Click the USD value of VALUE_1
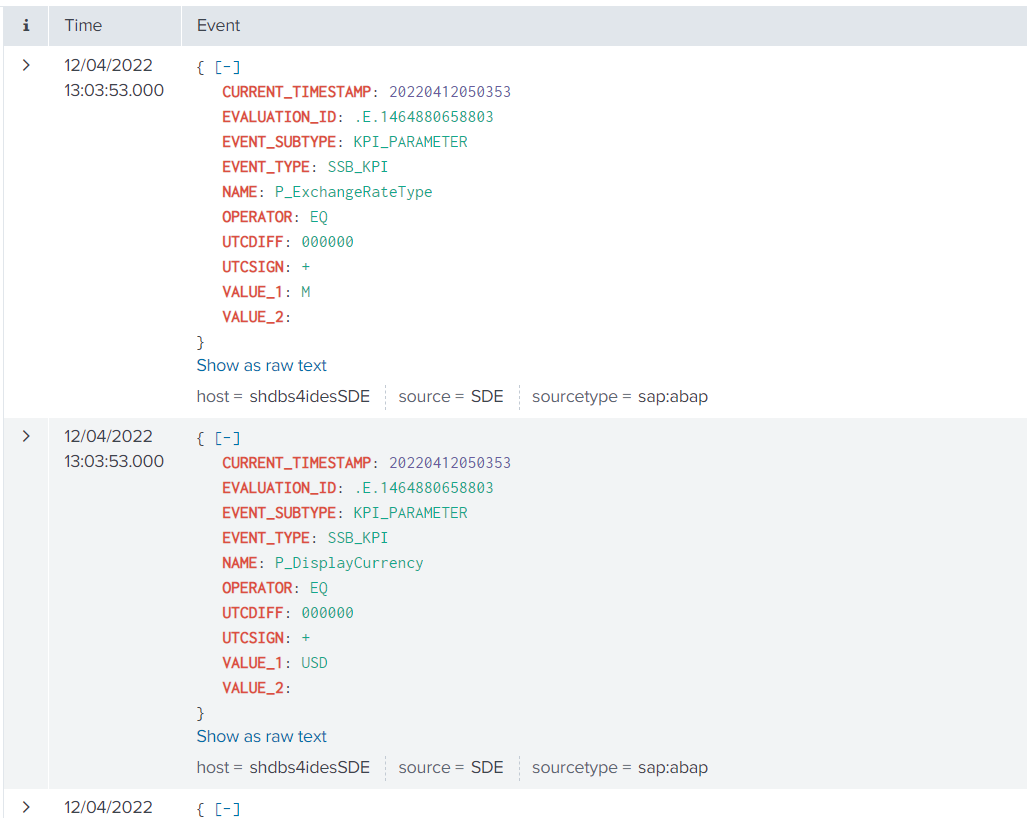Viewport: 1027px width, 818px height. [x=314, y=663]
